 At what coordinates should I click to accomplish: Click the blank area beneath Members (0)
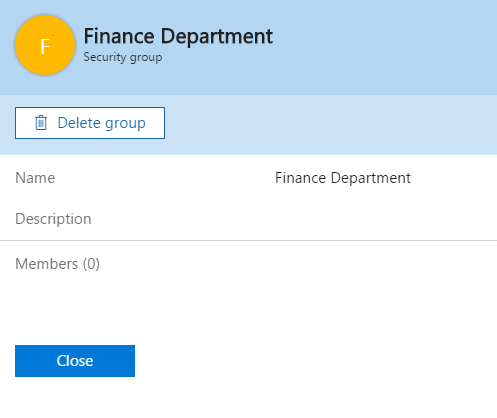[x=248, y=307]
